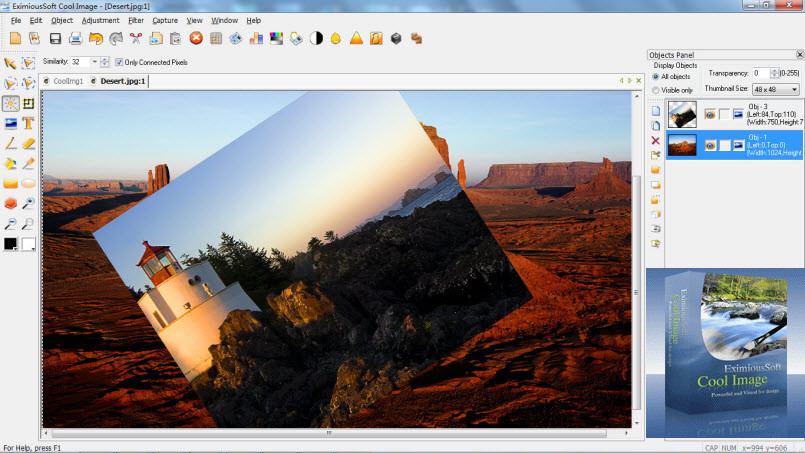Click the Undo arrow icon
The image size is (805, 453).
[96, 39]
